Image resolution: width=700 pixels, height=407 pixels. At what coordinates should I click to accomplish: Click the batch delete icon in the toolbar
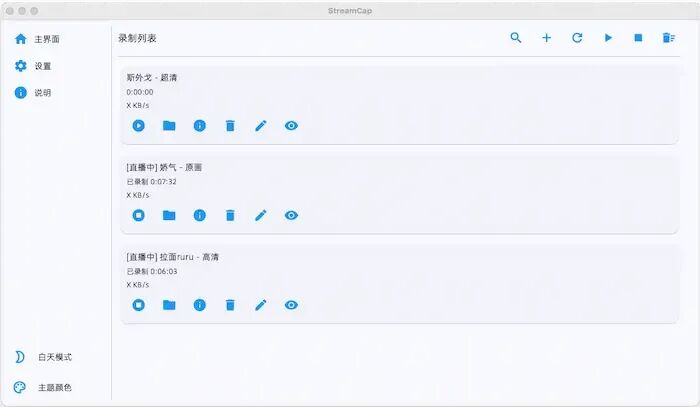[x=669, y=38]
